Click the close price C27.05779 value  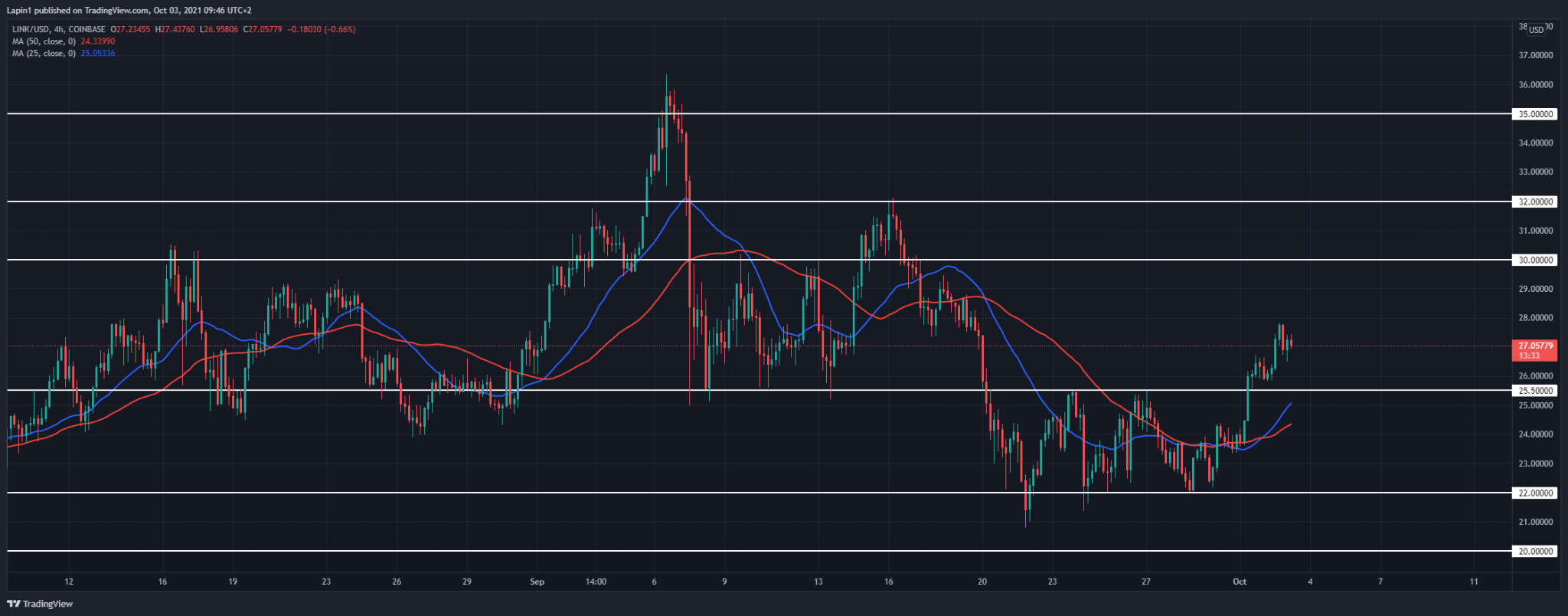[x=263, y=29]
